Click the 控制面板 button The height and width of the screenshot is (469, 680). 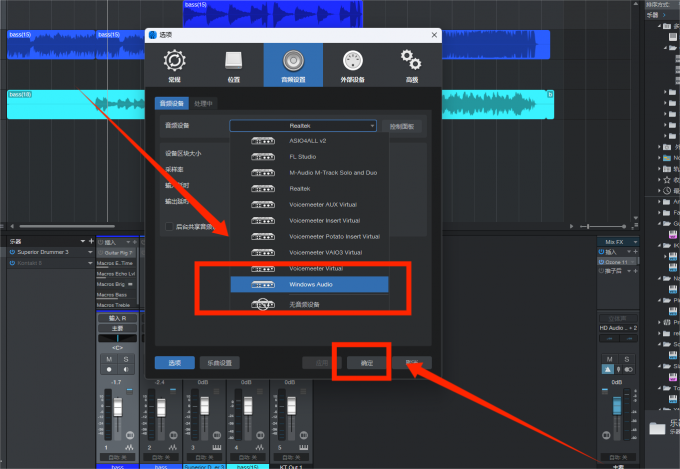[402, 127]
